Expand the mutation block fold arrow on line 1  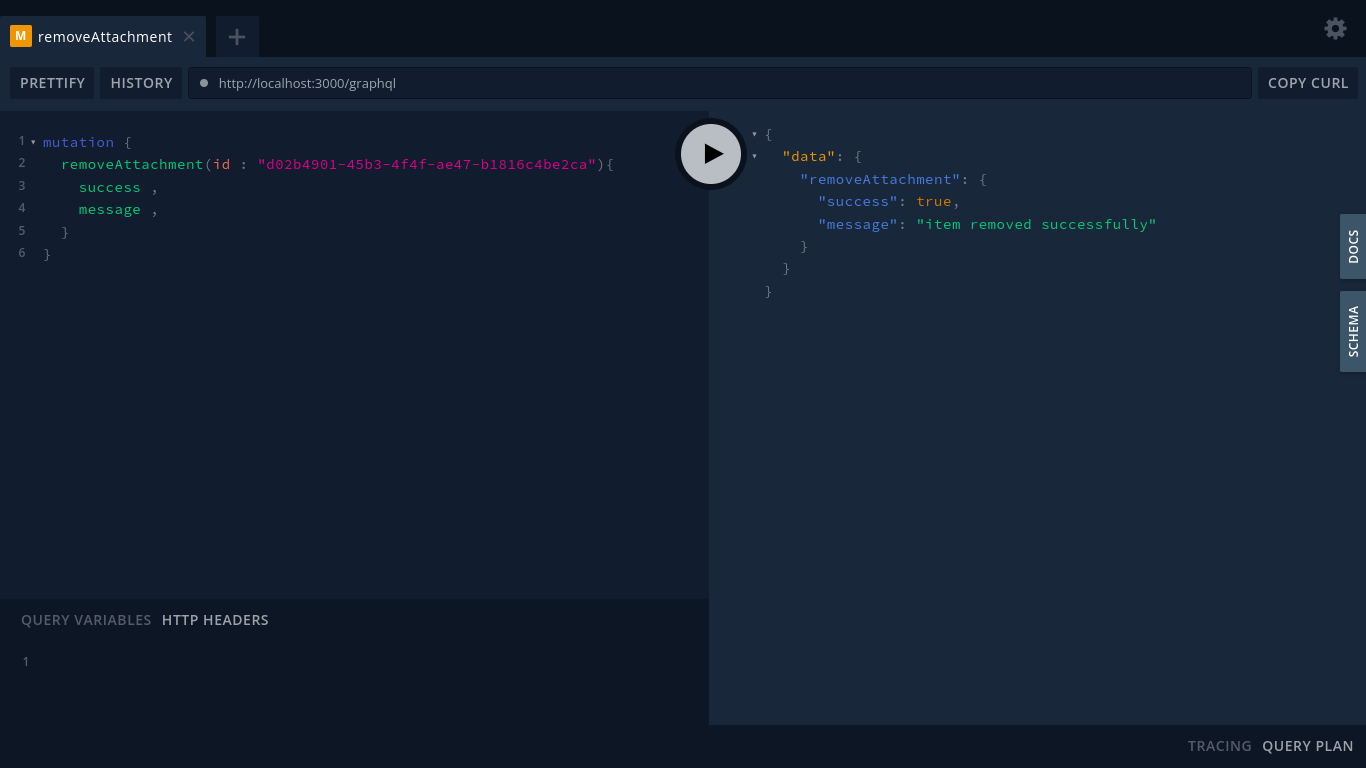click(x=34, y=141)
